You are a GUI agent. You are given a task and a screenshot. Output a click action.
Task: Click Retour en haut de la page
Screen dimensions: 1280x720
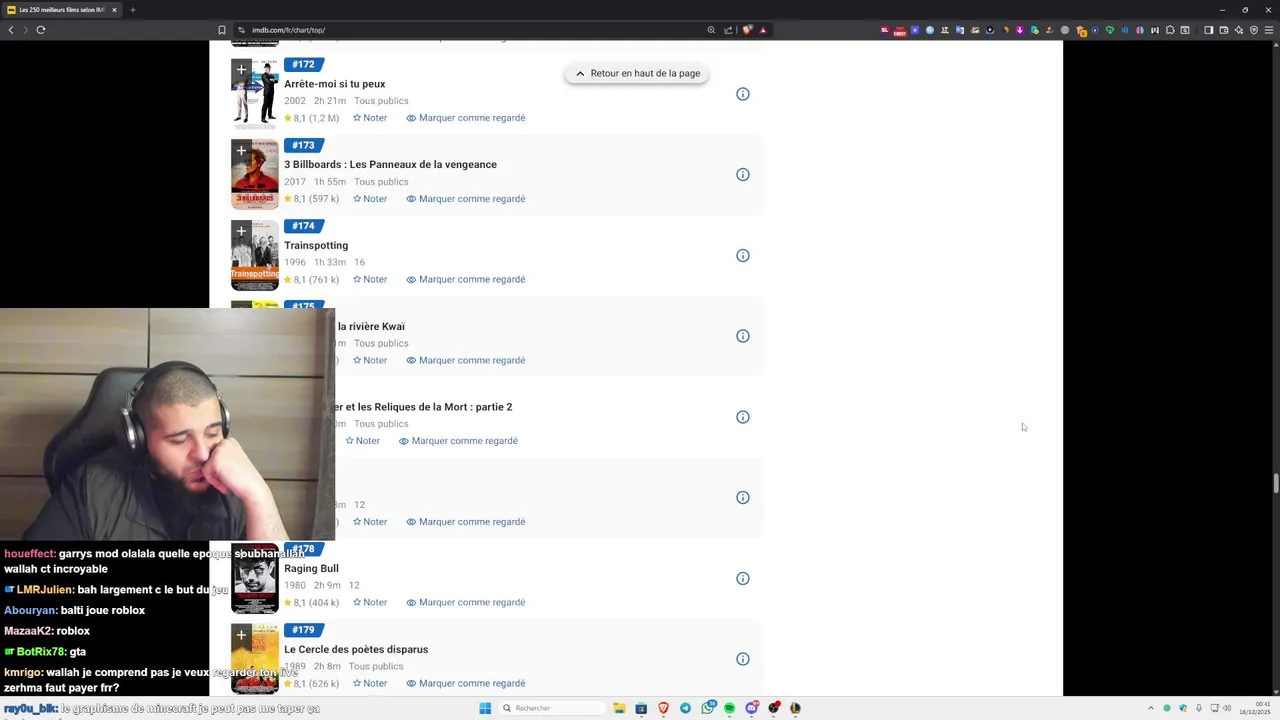pyautogui.click(x=636, y=73)
